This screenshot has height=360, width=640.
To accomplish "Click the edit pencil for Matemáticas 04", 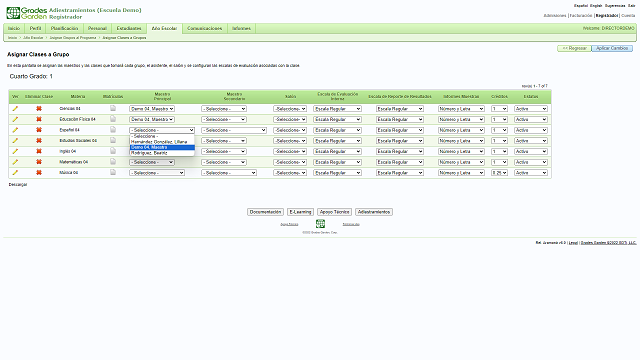I will coord(15,162).
